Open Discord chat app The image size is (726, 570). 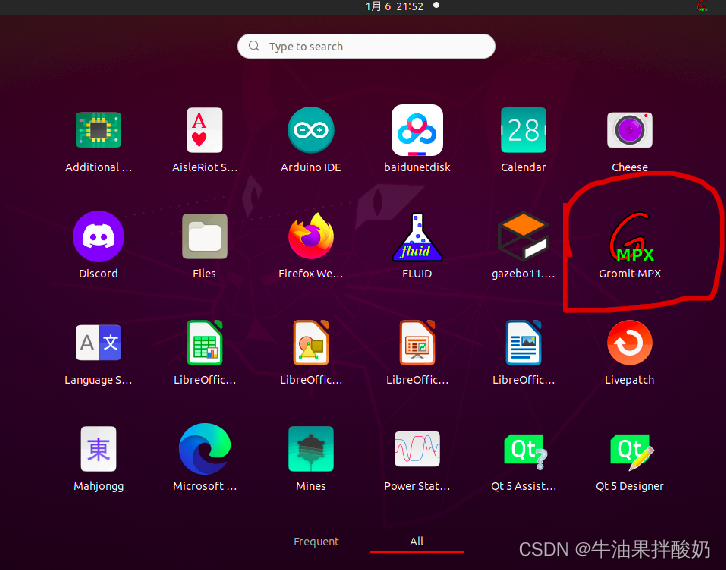tap(98, 237)
